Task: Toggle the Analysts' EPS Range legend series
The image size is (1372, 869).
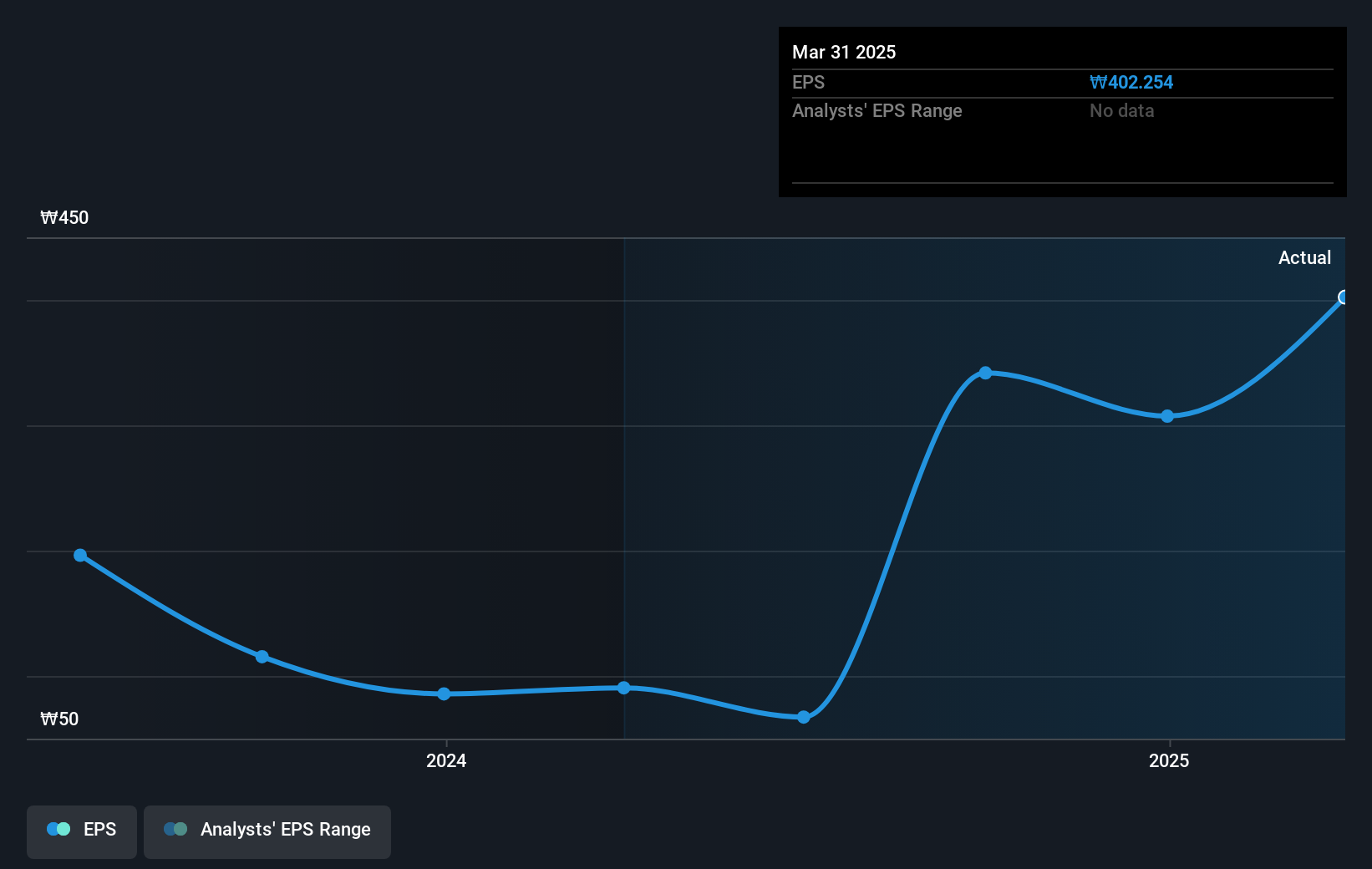Action: pyautogui.click(x=267, y=831)
